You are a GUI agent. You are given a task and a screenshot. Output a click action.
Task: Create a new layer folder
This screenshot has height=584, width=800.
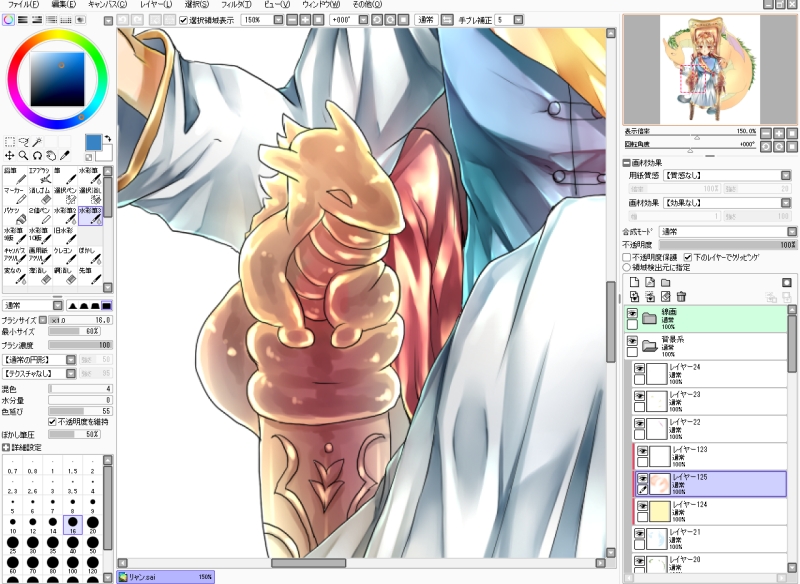point(666,283)
